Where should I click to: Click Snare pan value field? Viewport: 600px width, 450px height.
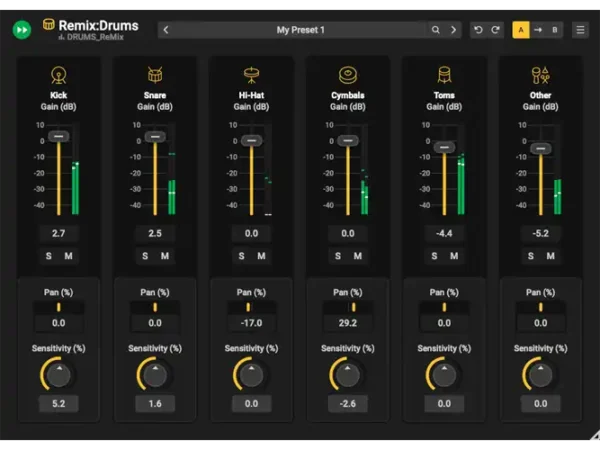(155, 323)
